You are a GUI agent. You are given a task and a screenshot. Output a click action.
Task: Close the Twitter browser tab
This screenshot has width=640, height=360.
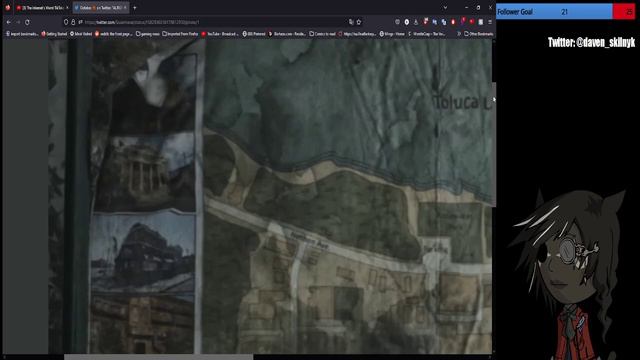[x=125, y=8]
